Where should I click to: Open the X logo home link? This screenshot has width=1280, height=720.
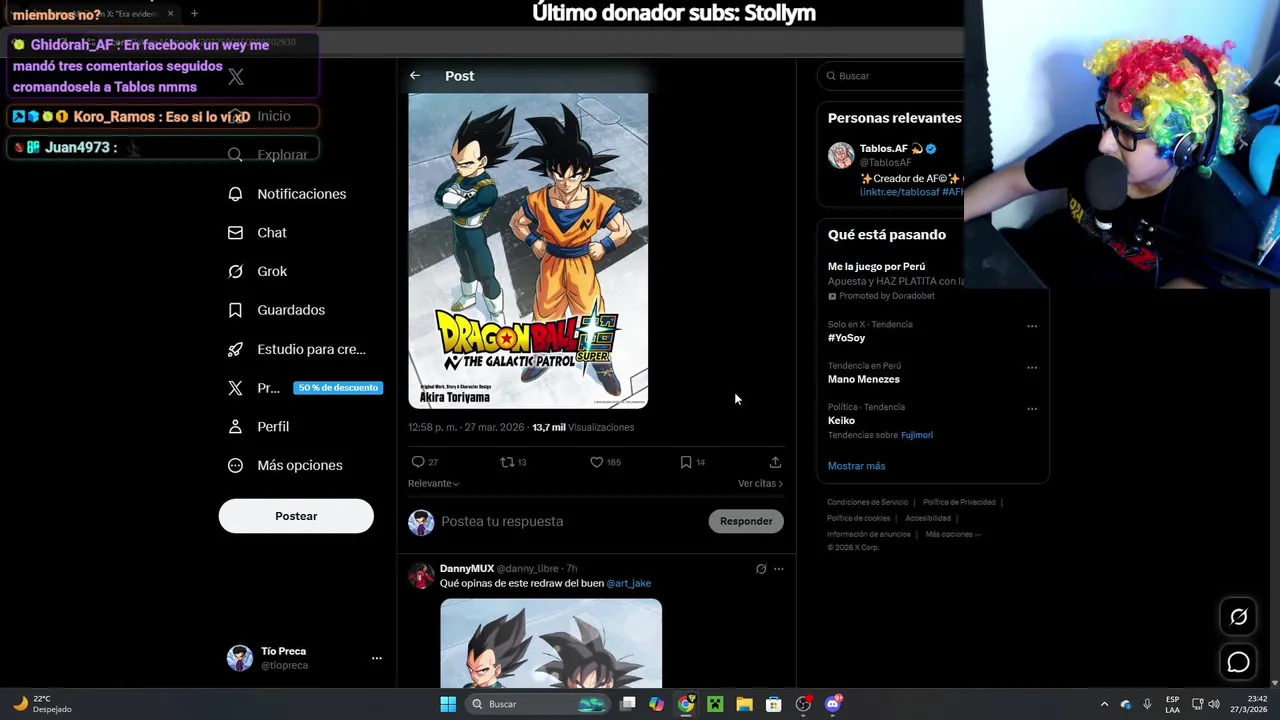pyautogui.click(x=236, y=77)
